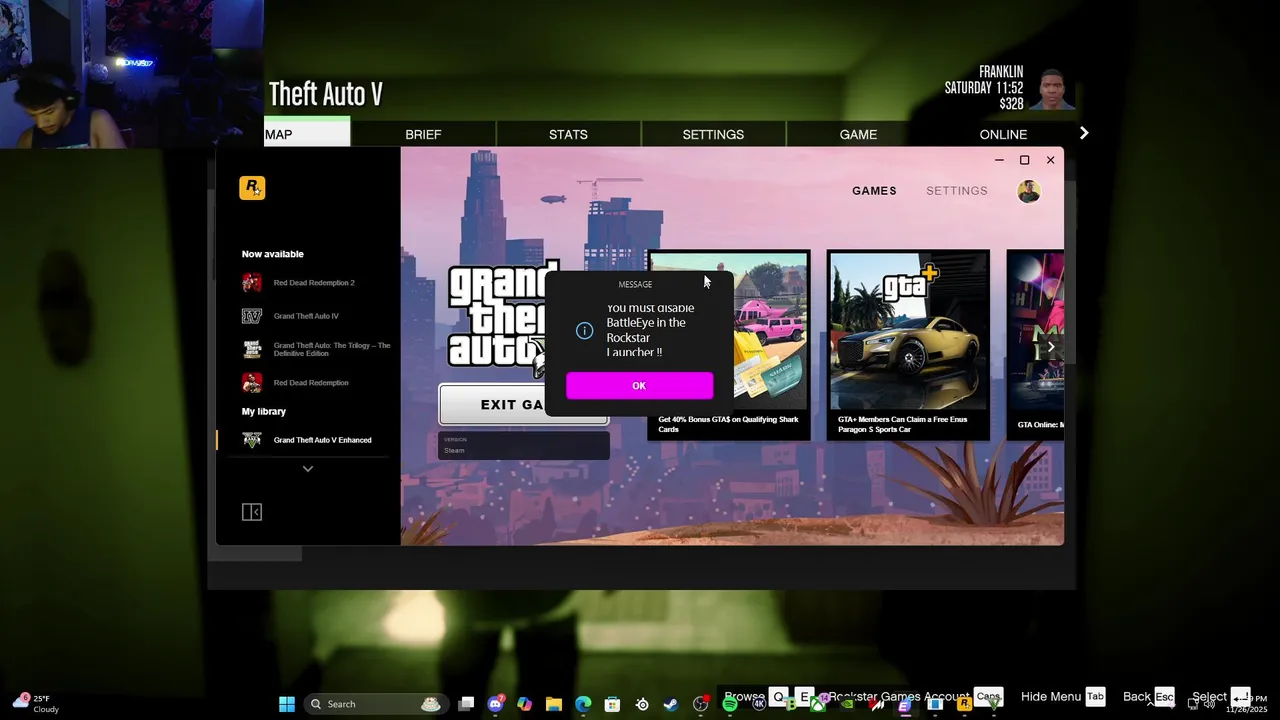The width and height of the screenshot is (1280, 720).
Task: Click the Hide Menu Tab prompt
Action: (1063, 697)
